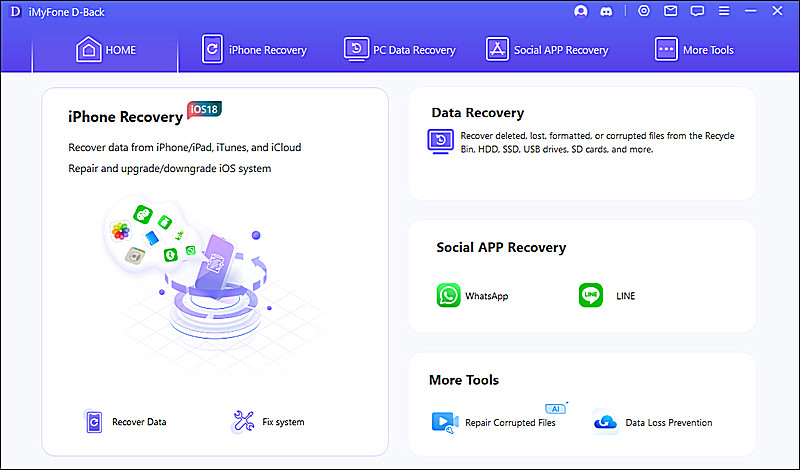Viewport: 800px width, 470px height.
Task: Click the LINE logo icon
Action: 591,295
